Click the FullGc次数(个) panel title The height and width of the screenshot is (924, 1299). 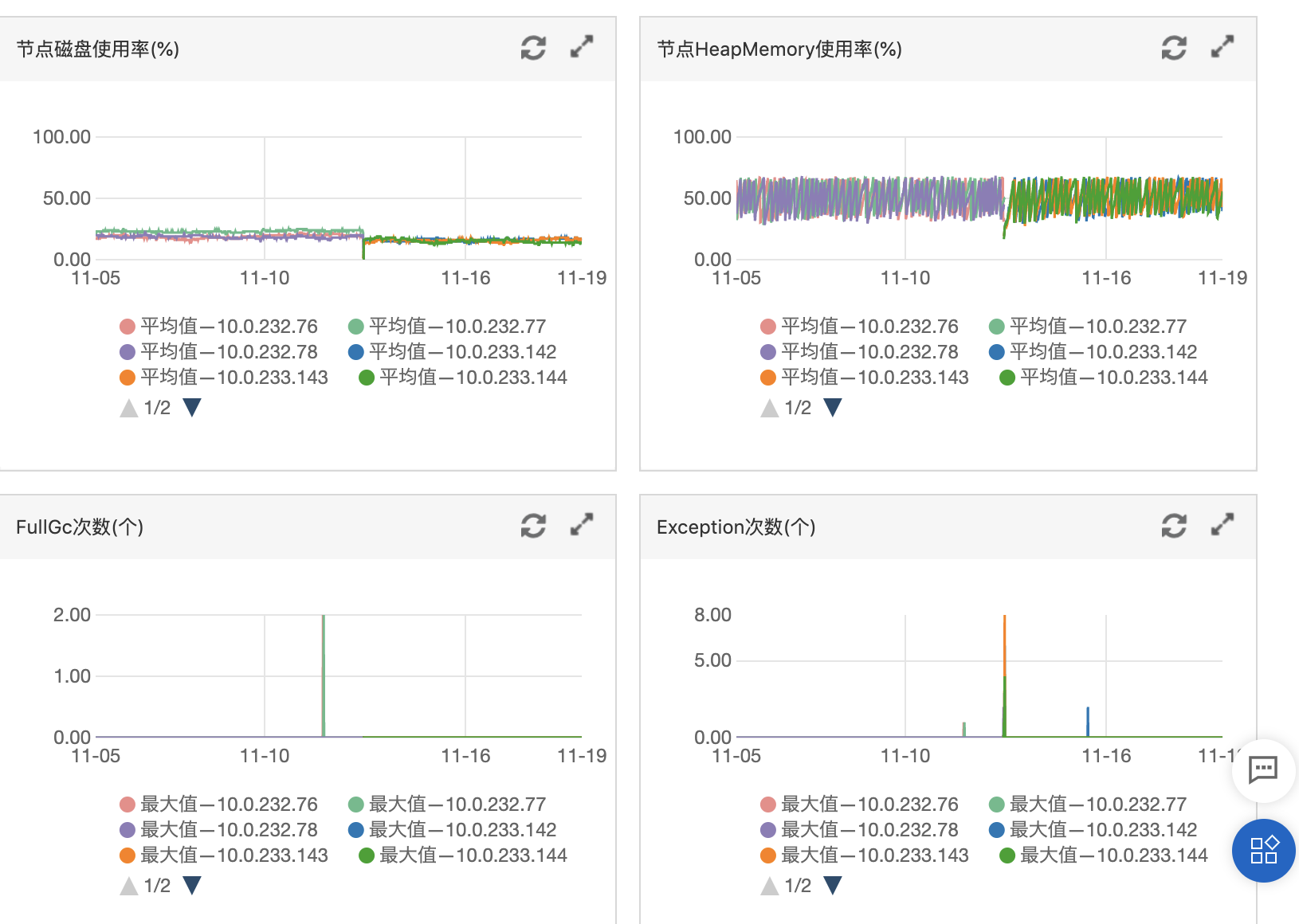[x=80, y=527]
